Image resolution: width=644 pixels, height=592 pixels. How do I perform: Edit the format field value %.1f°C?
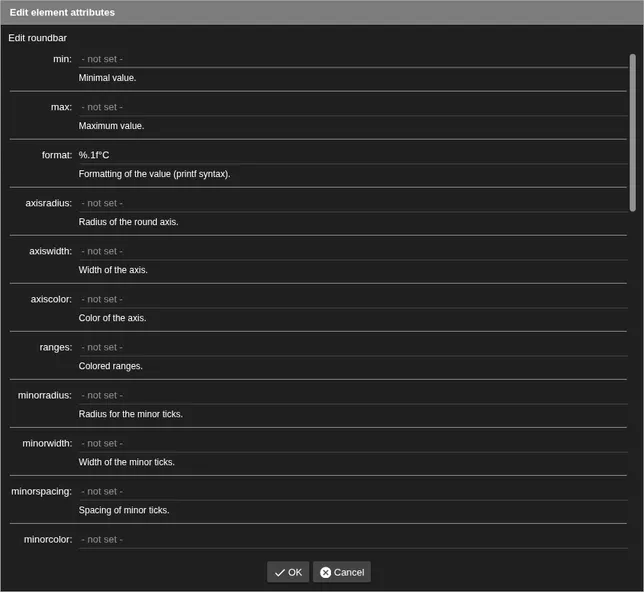coord(353,155)
